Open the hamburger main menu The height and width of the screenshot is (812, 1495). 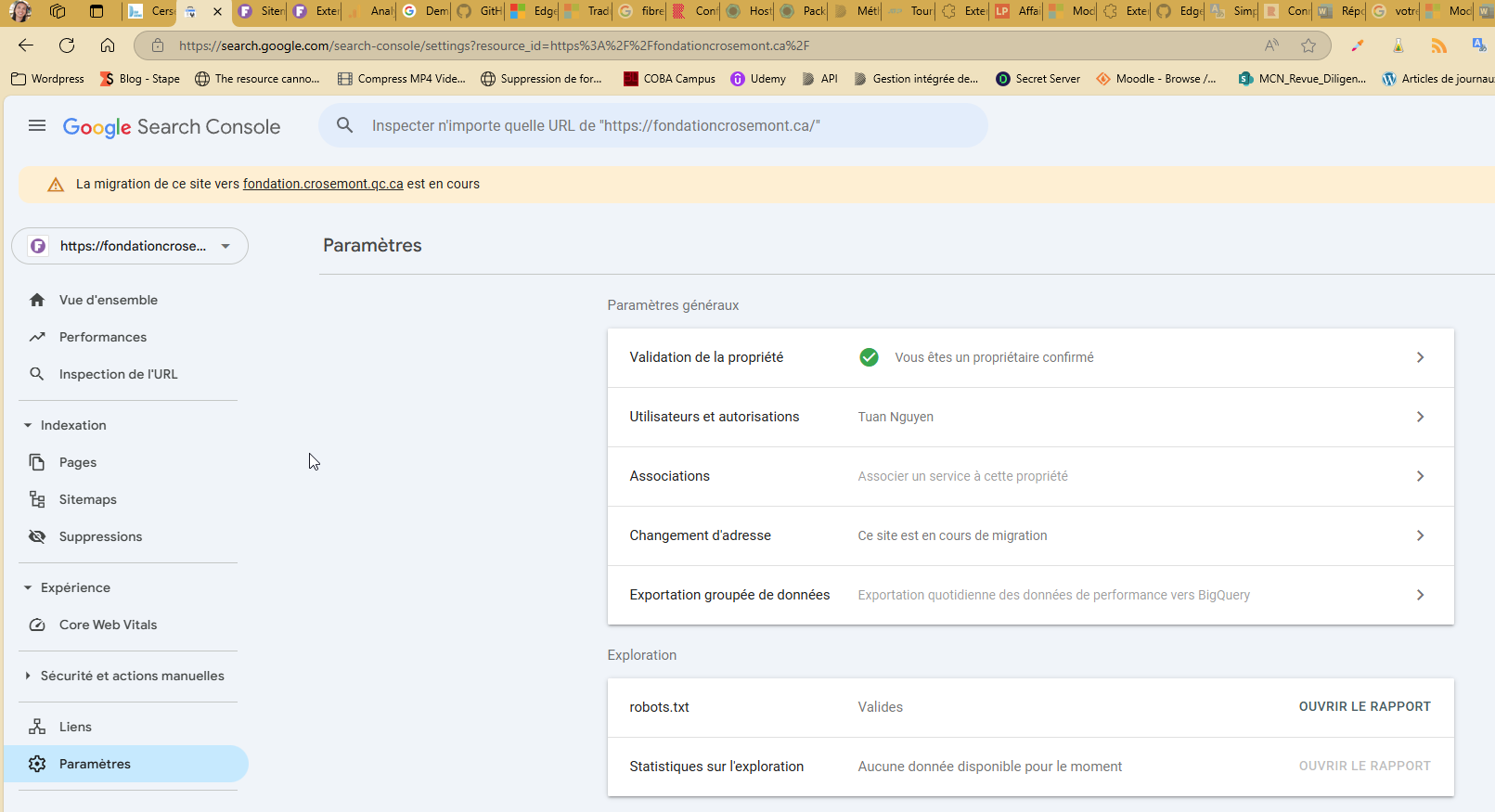tap(37, 126)
